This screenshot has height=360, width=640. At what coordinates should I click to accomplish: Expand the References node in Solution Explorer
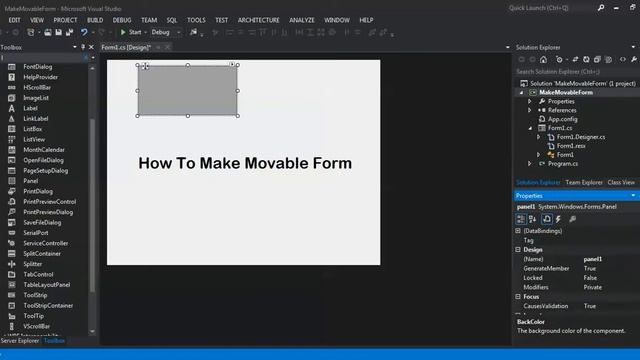point(529,110)
